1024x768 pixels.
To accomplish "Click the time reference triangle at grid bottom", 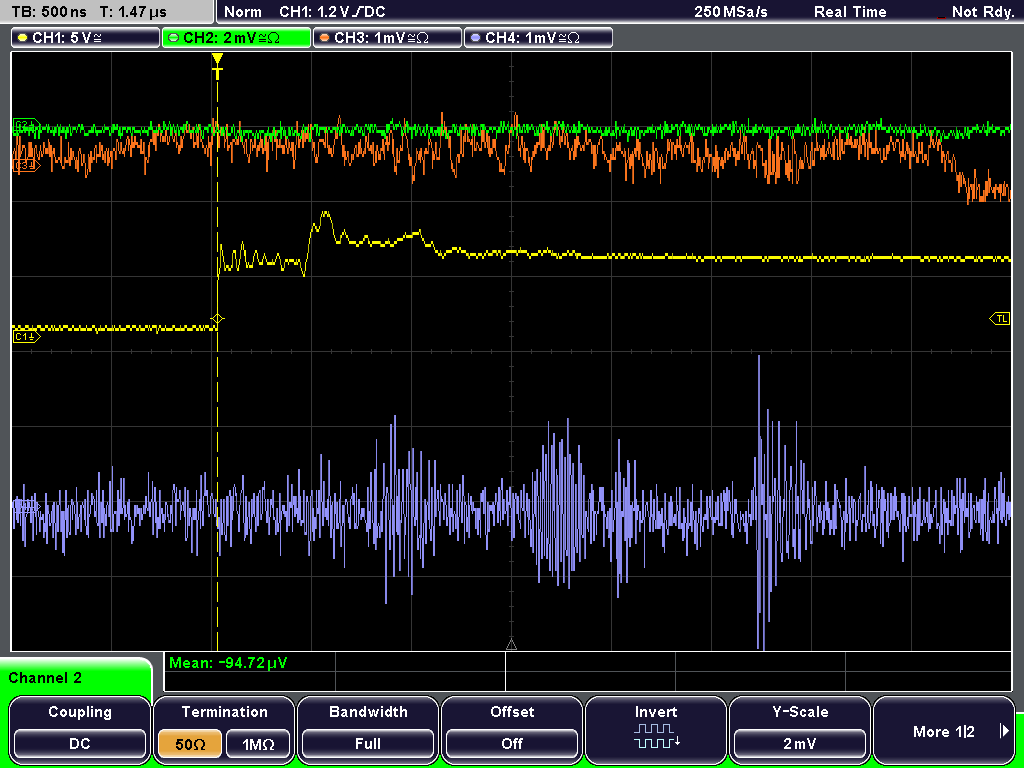I will (511, 645).
